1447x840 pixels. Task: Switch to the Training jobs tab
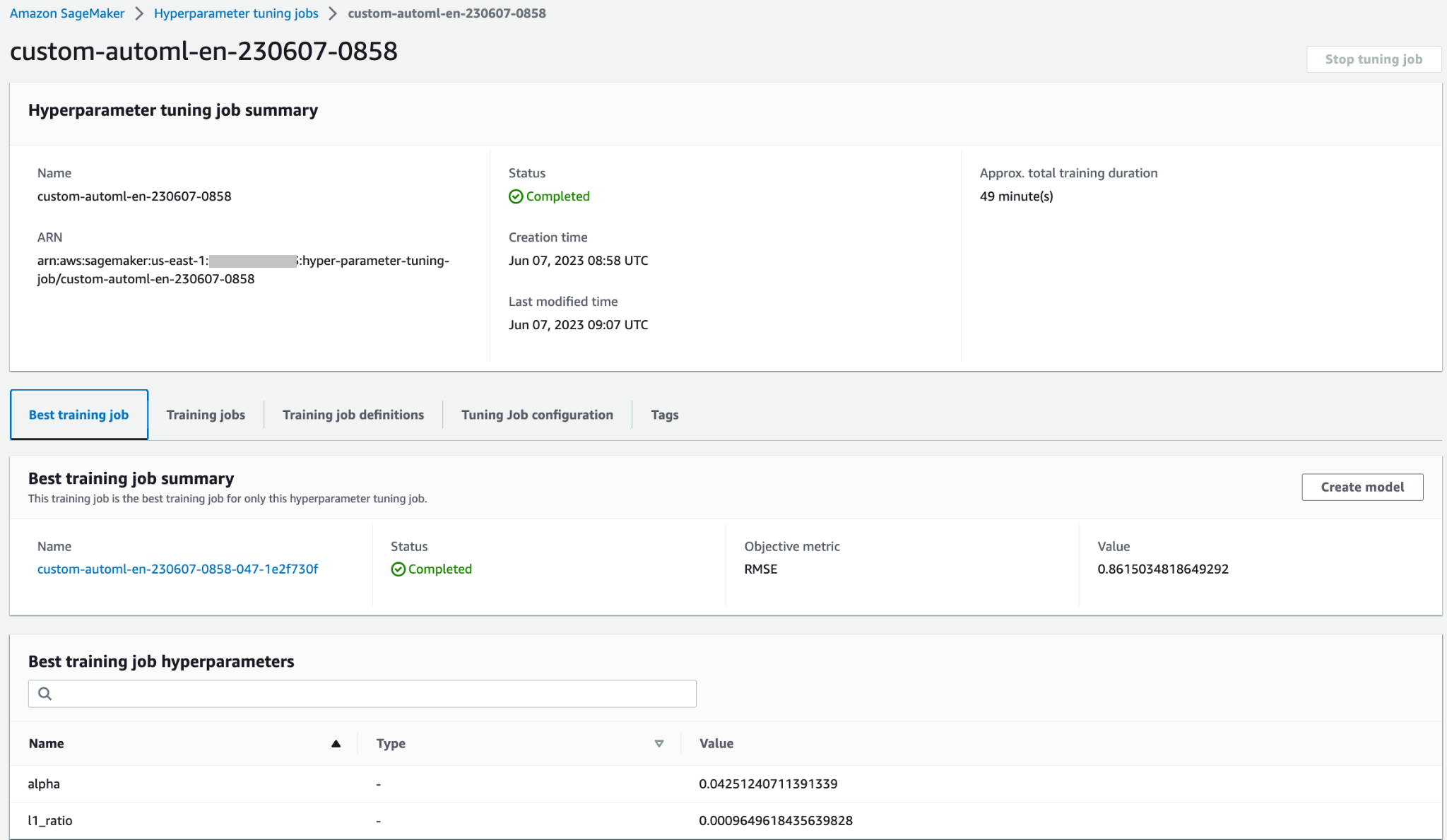coord(206,415)
